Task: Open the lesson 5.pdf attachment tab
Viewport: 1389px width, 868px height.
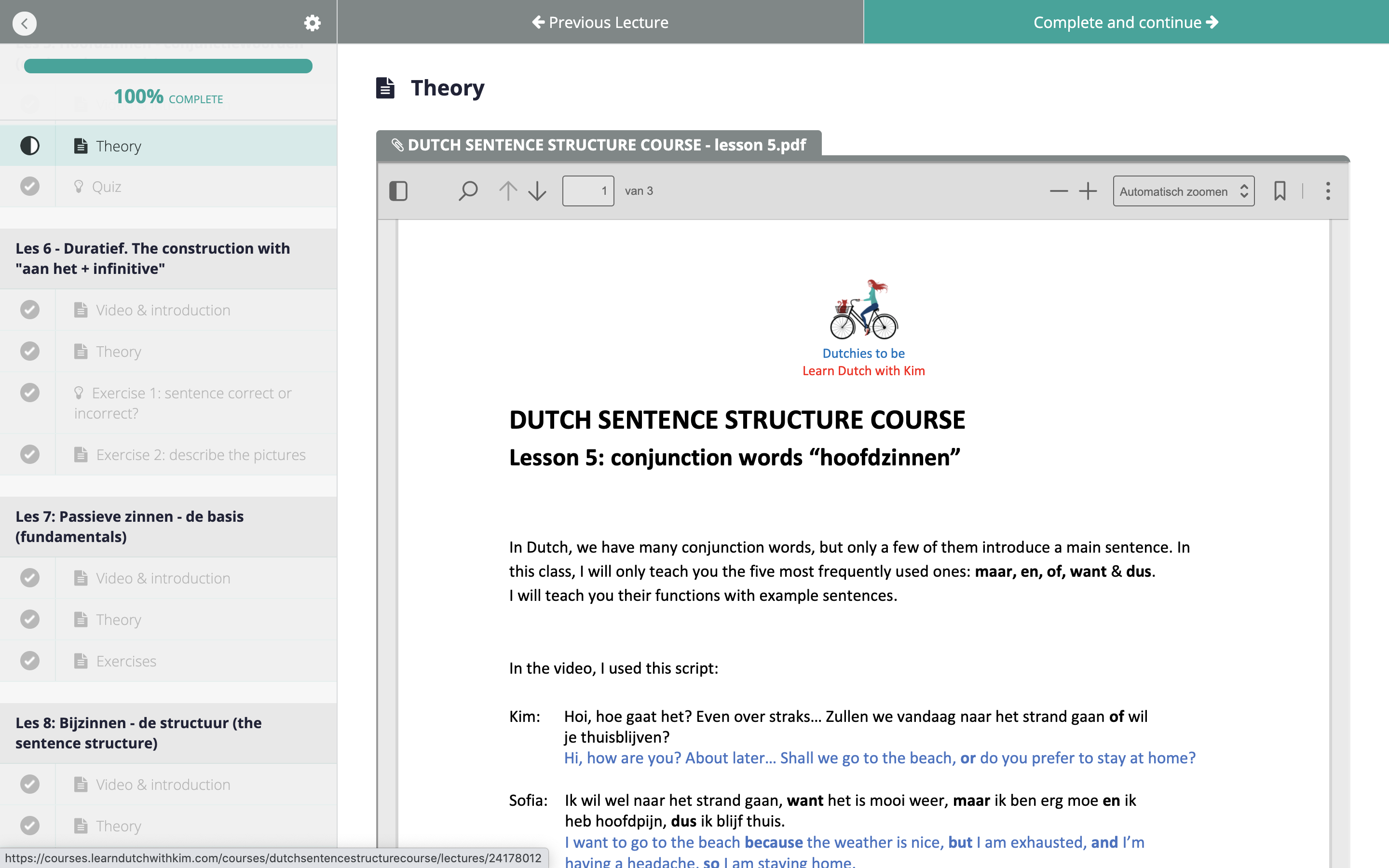Action: (x=599, y=145)
